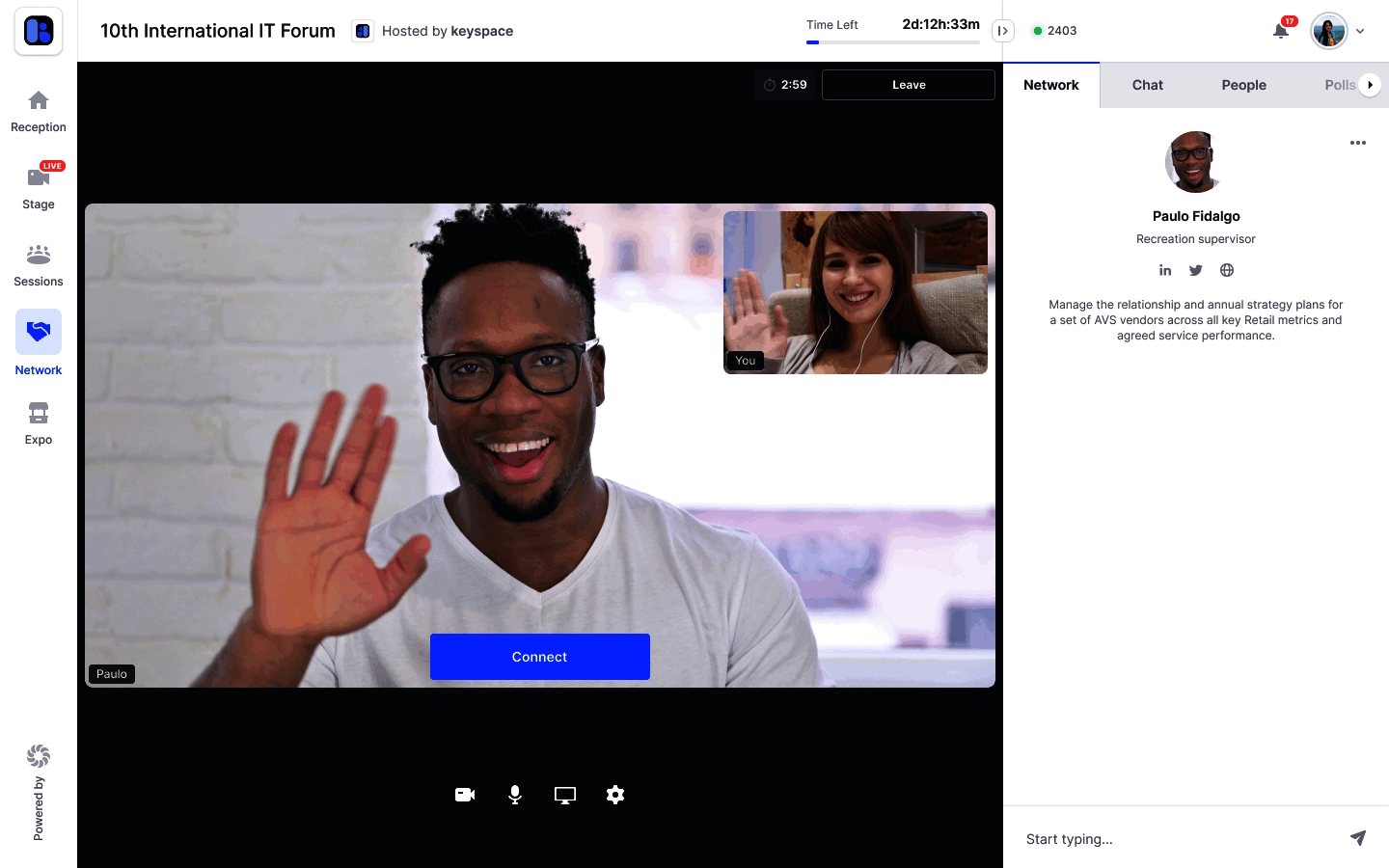Click your own video thumbnail
Viewport: 1389px width, 868px height.
[x=856, y=292]
